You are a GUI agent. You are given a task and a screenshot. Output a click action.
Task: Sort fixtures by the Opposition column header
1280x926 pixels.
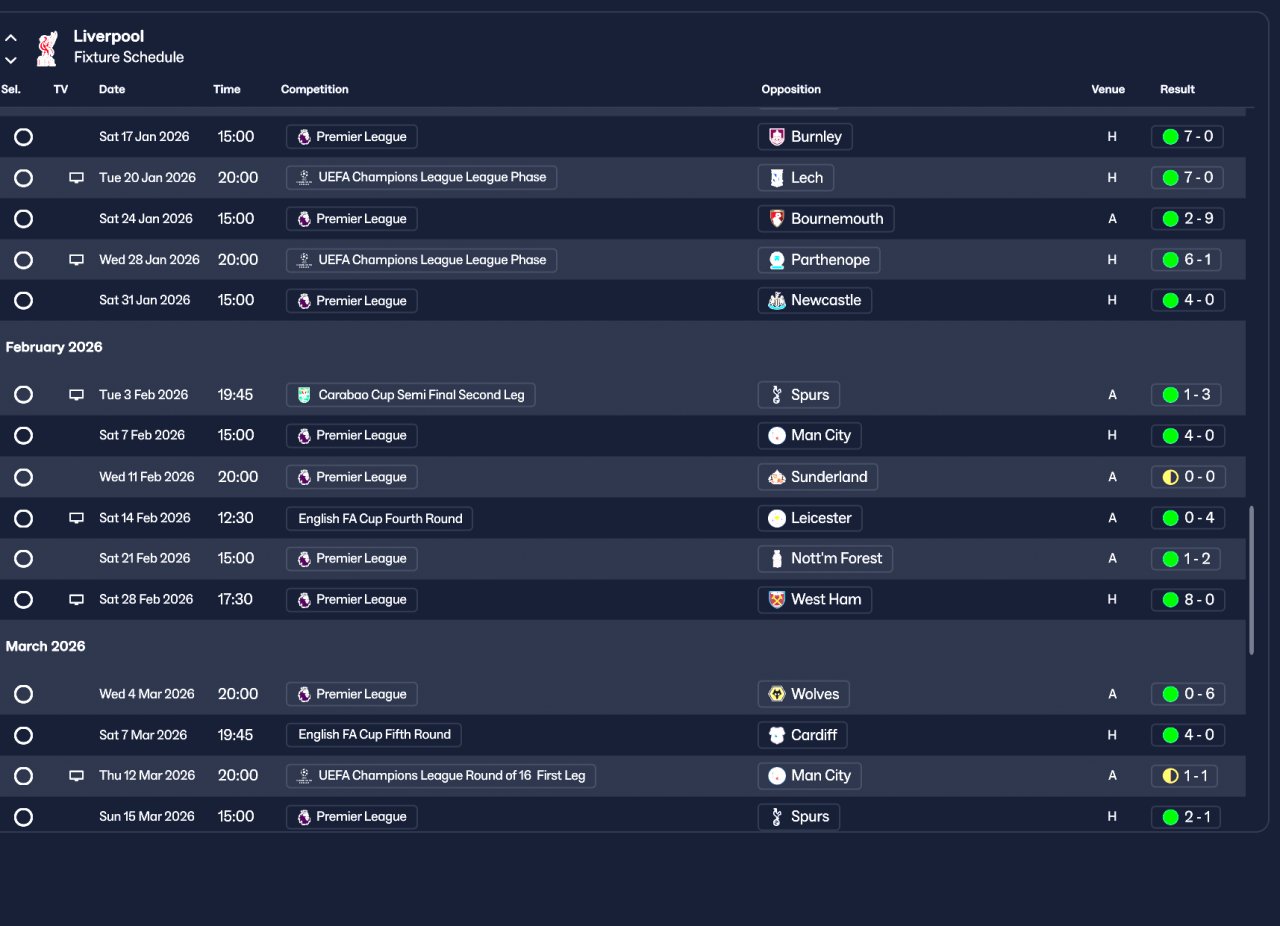point(791,89)
